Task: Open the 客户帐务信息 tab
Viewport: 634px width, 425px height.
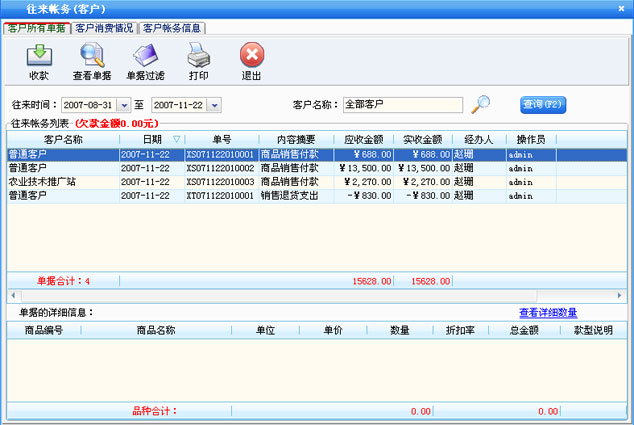Action: point(177,27)
